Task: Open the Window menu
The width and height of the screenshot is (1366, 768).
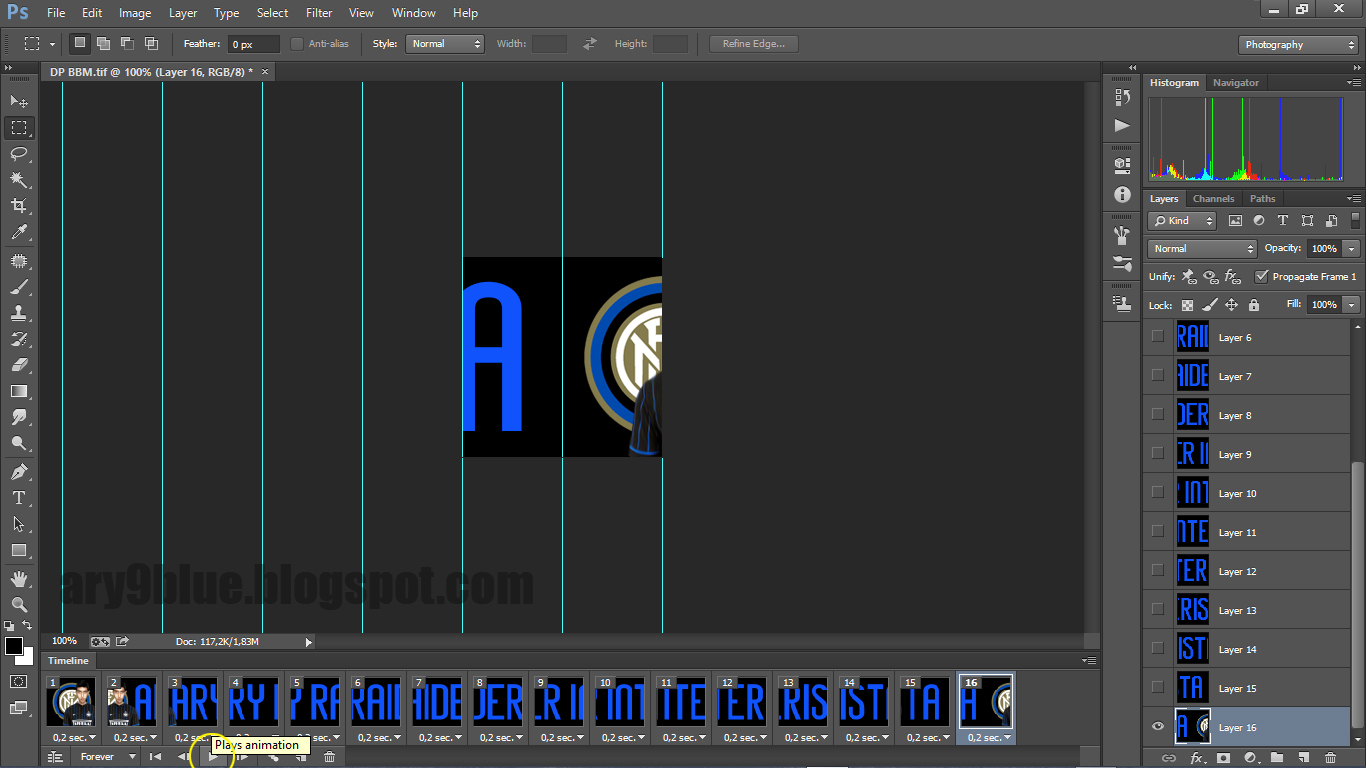Action: coord(413,13)
